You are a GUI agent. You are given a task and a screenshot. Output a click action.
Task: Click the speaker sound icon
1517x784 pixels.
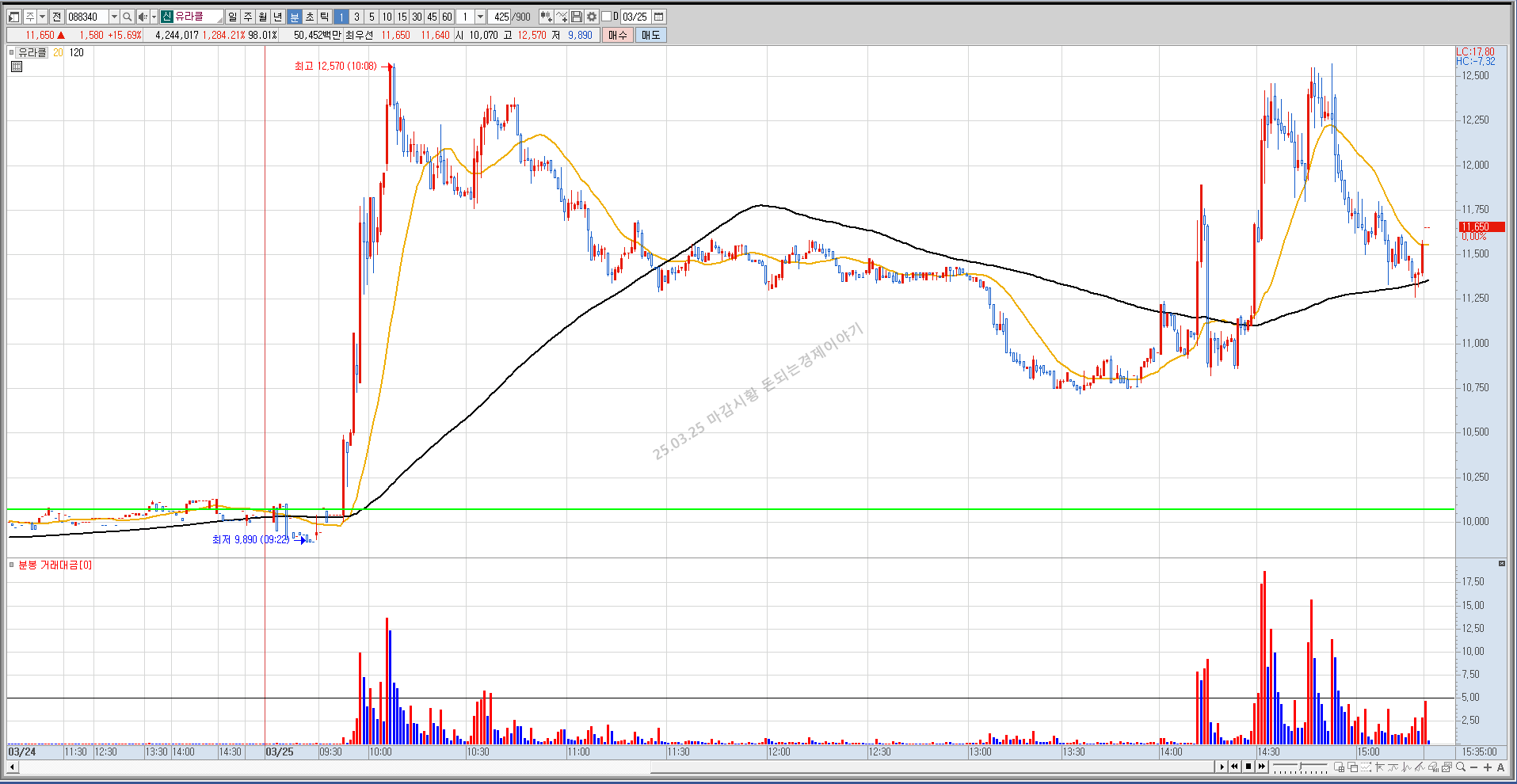pos(143,17)
